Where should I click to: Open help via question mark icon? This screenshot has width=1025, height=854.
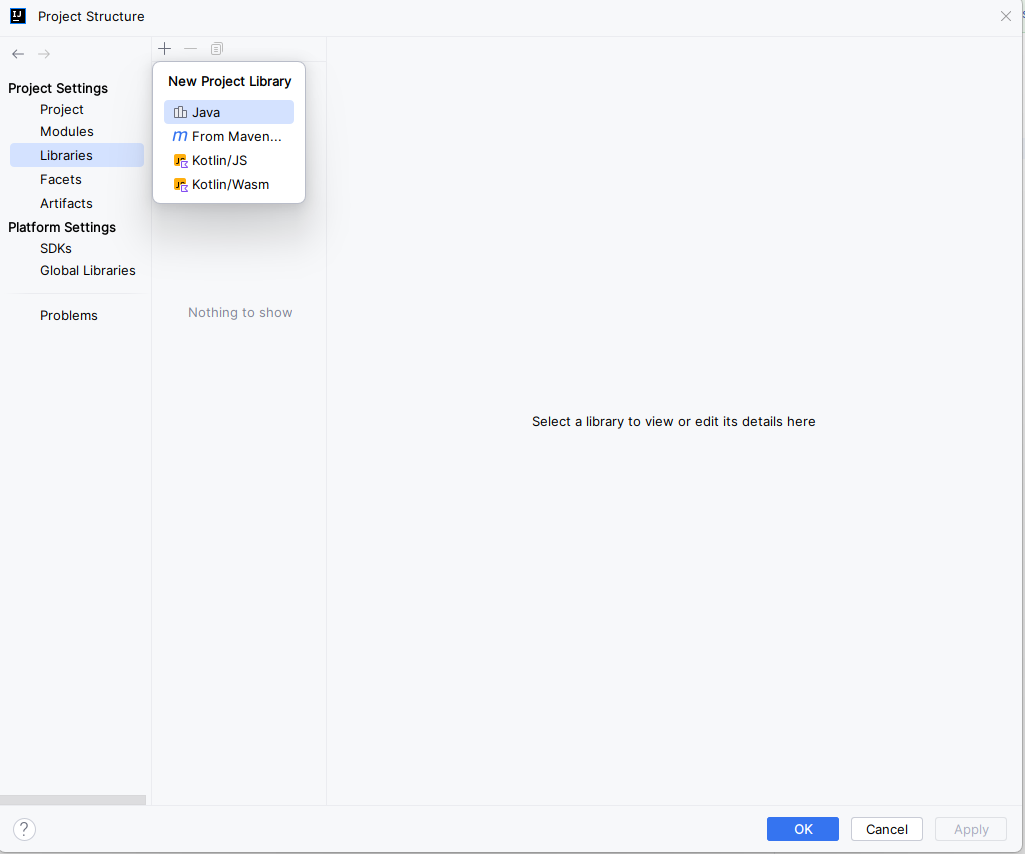tap(24, 829)
